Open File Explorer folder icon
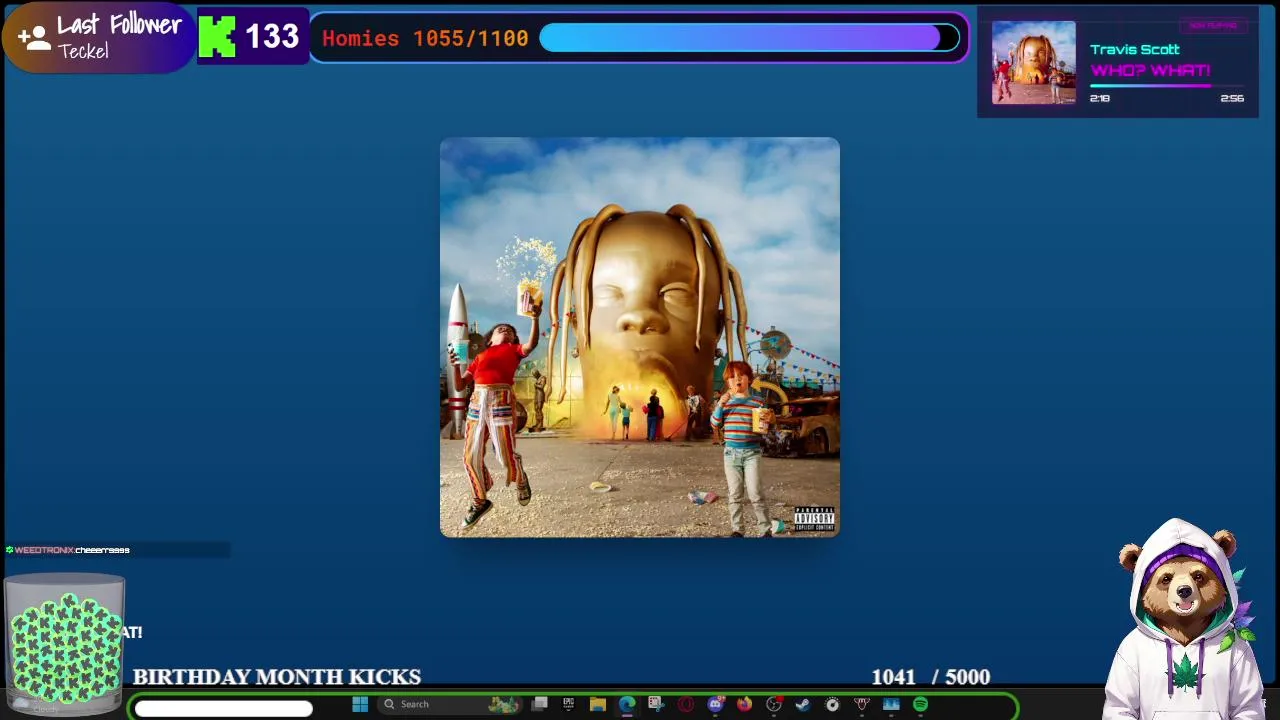Viewport: 1280px width, 720px height. [597, 704]
